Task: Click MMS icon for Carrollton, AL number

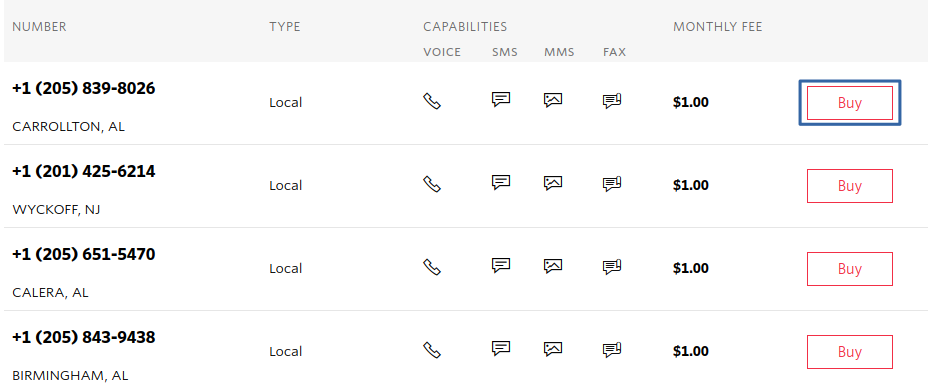Action: (x=553, y=100)
